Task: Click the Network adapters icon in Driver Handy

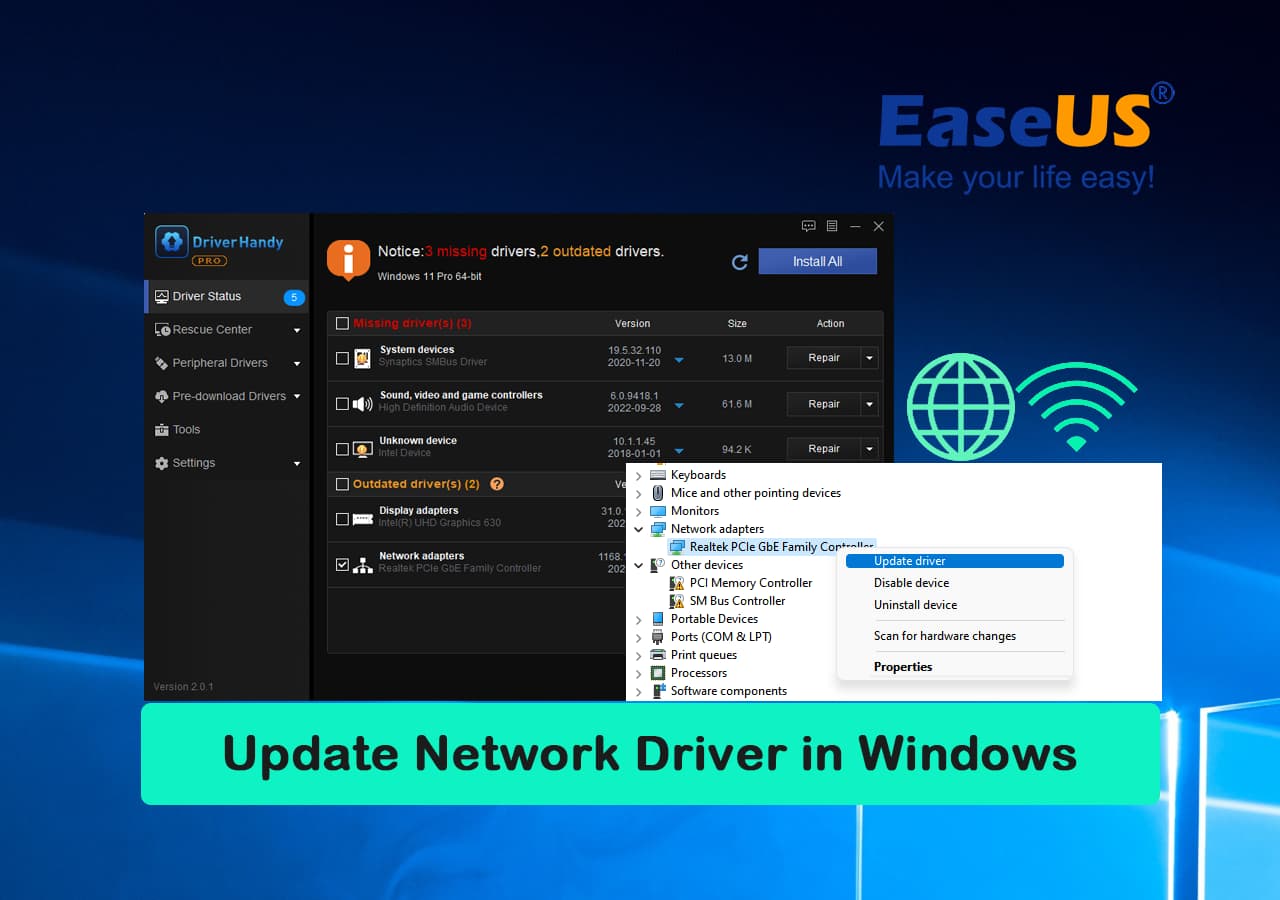Action: (x=363, y=565)
